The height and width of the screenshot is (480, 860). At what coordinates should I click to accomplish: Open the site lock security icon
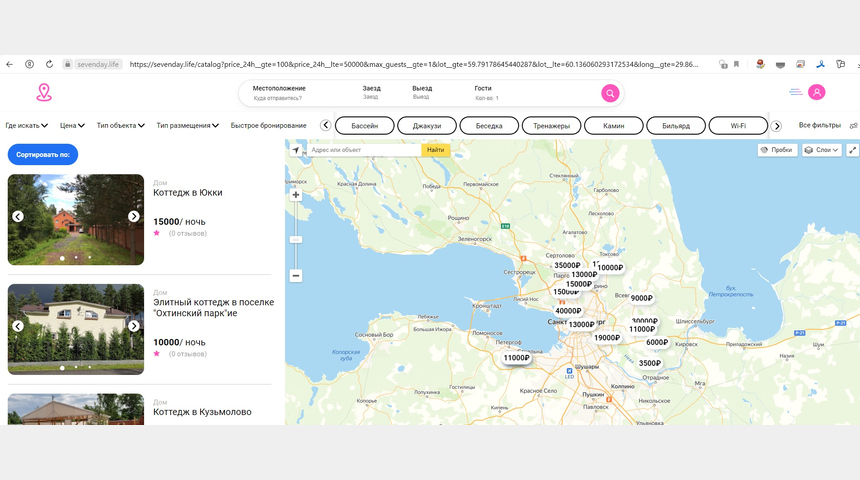[x=67, y=64]
